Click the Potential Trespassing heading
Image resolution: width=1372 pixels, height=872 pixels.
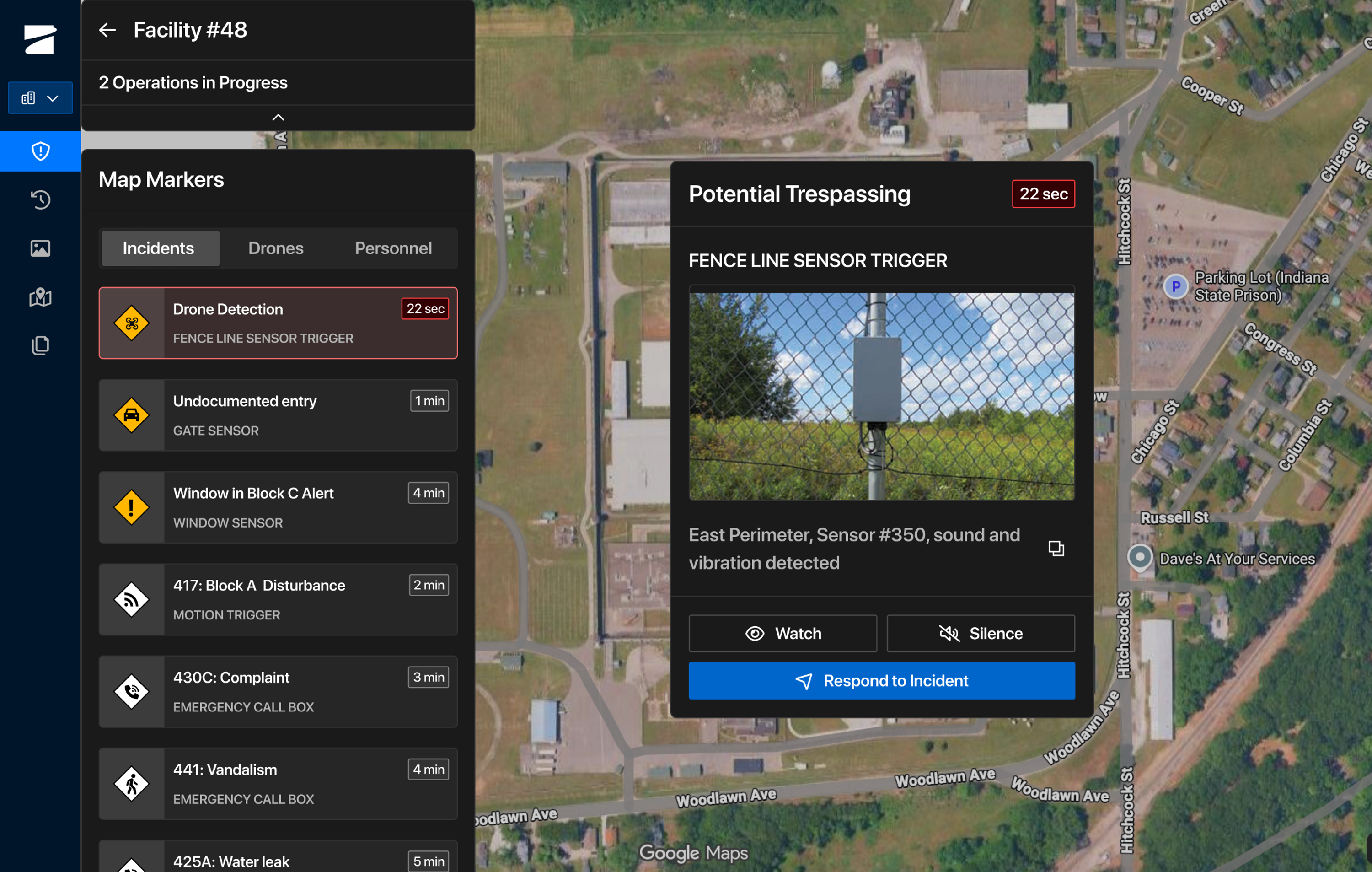tap(799, 194)
